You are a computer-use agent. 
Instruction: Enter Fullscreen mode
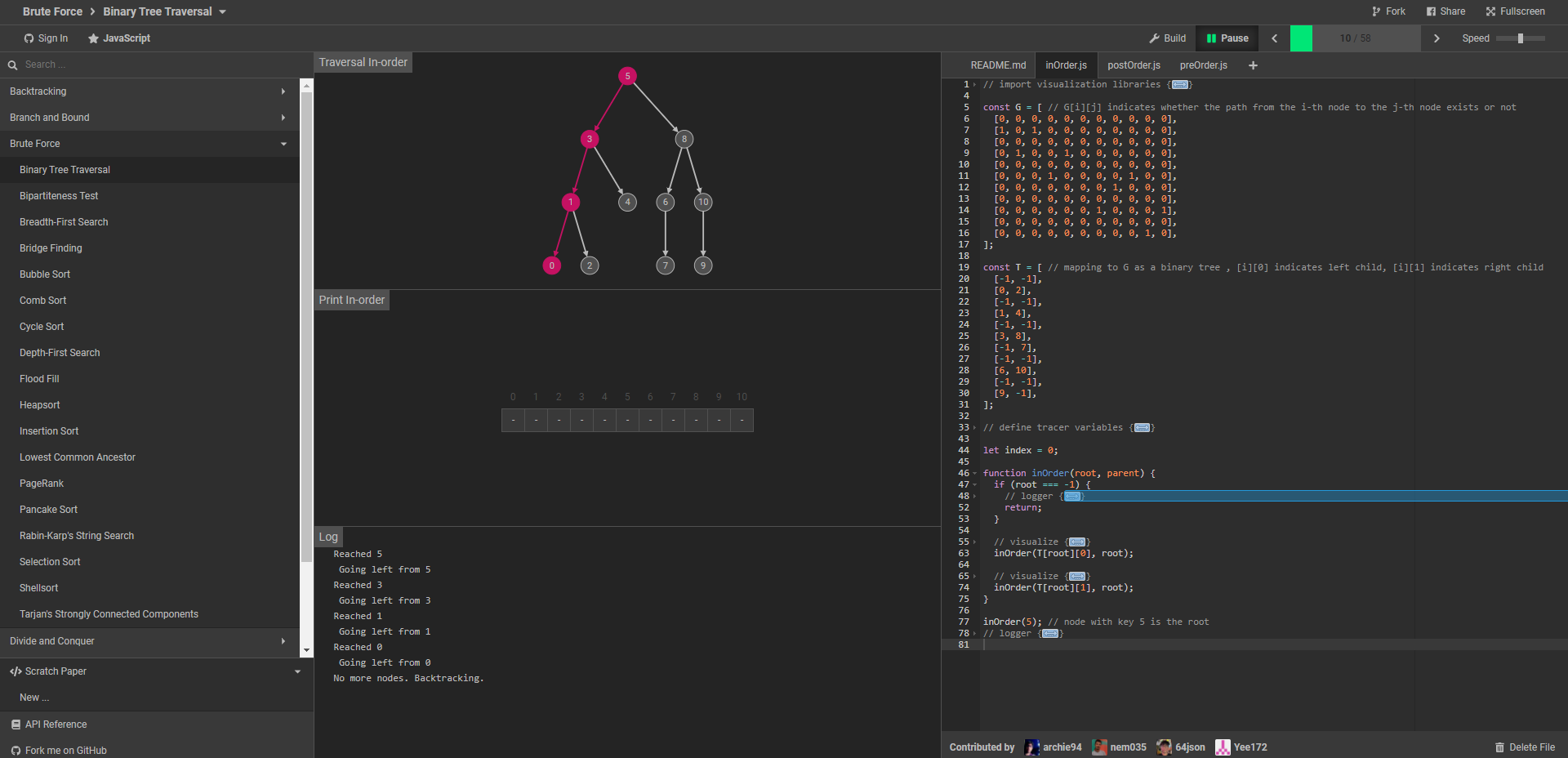click(x=1515, y=11)
